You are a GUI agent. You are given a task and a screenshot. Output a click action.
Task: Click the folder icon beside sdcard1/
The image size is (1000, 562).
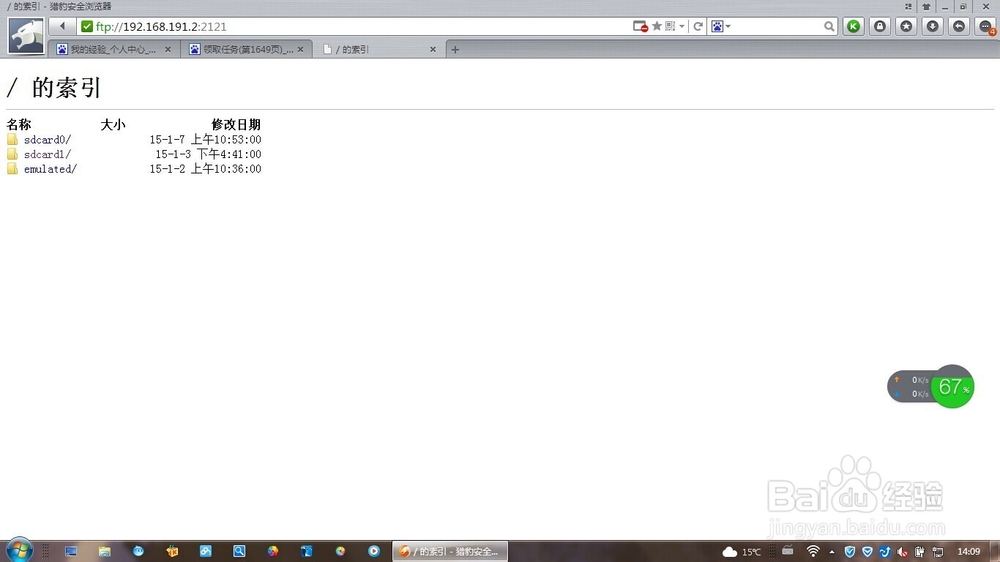pyautogui.click(x=12, y=154)
